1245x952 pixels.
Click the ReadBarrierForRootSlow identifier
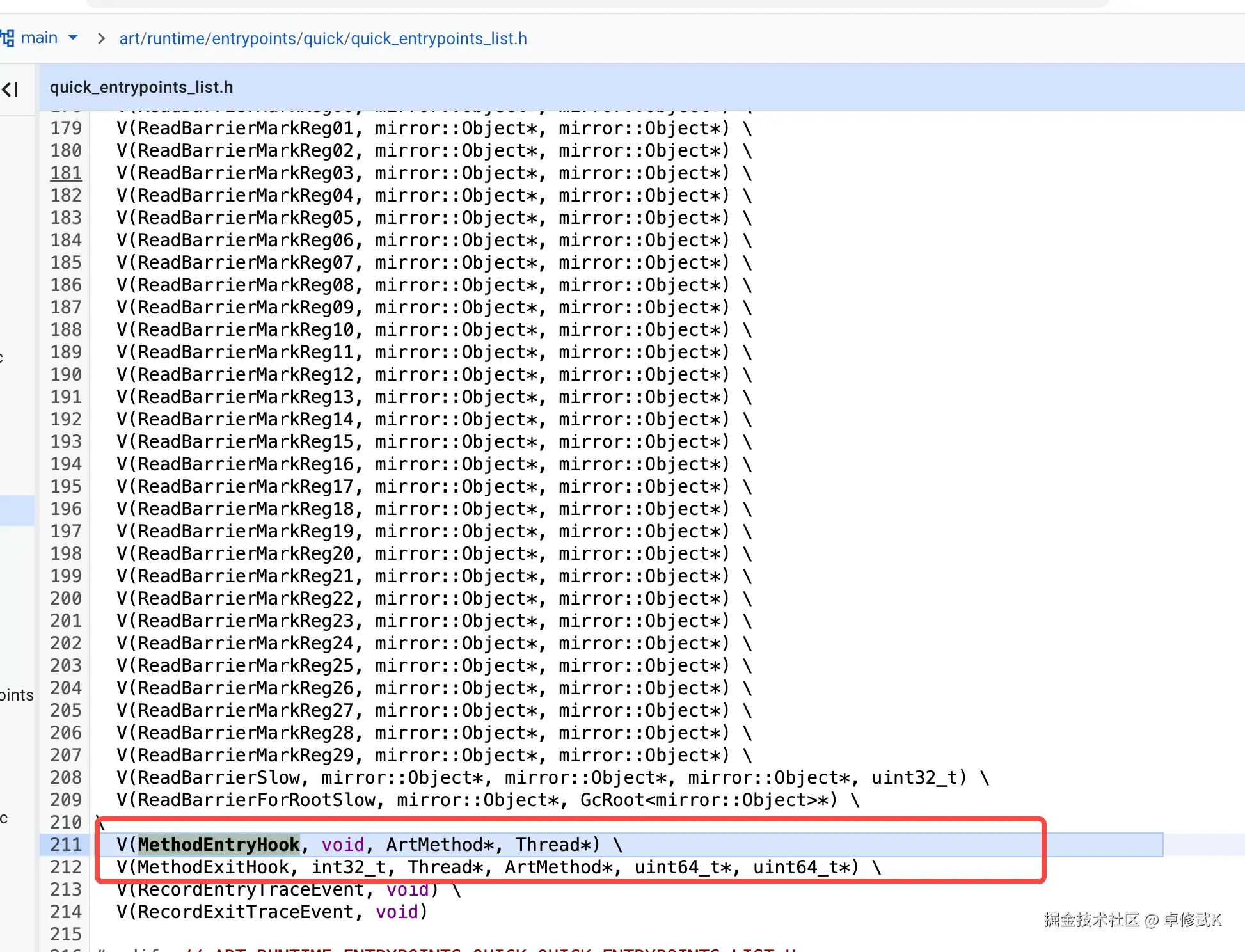coord(257,800)
